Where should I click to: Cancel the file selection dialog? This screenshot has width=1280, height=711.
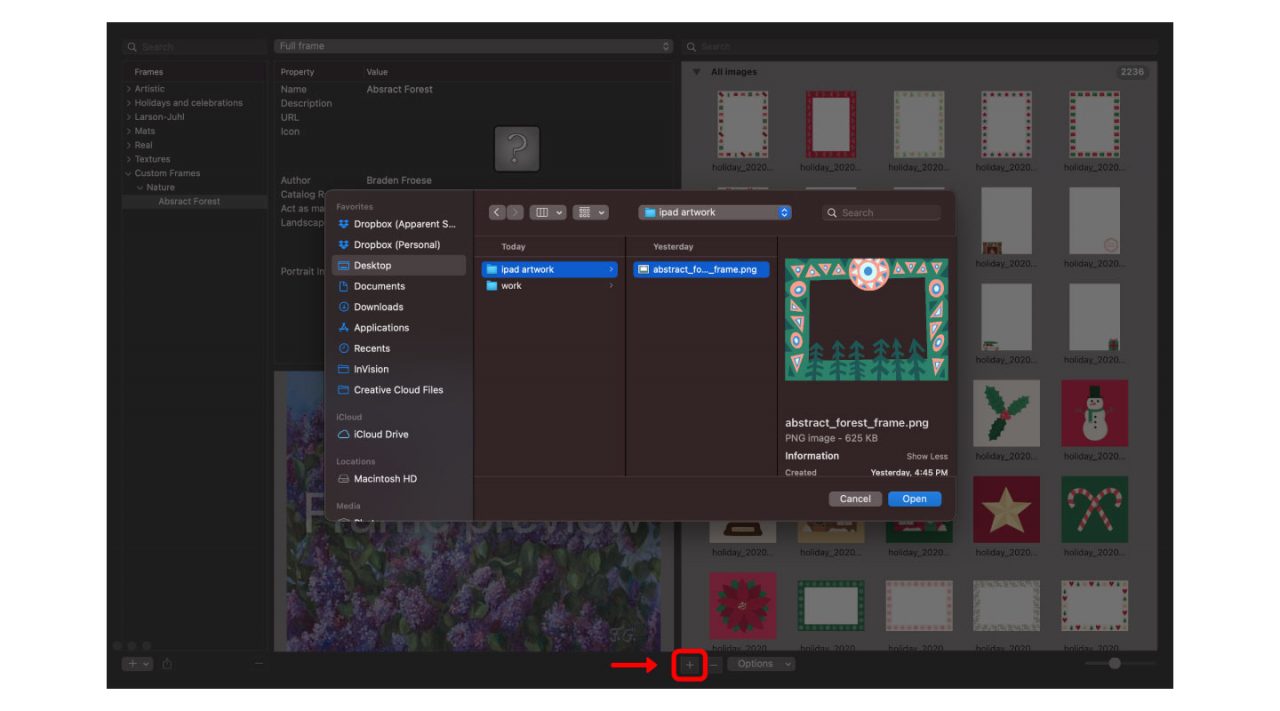pyautogui.click(x=856, y=498)
